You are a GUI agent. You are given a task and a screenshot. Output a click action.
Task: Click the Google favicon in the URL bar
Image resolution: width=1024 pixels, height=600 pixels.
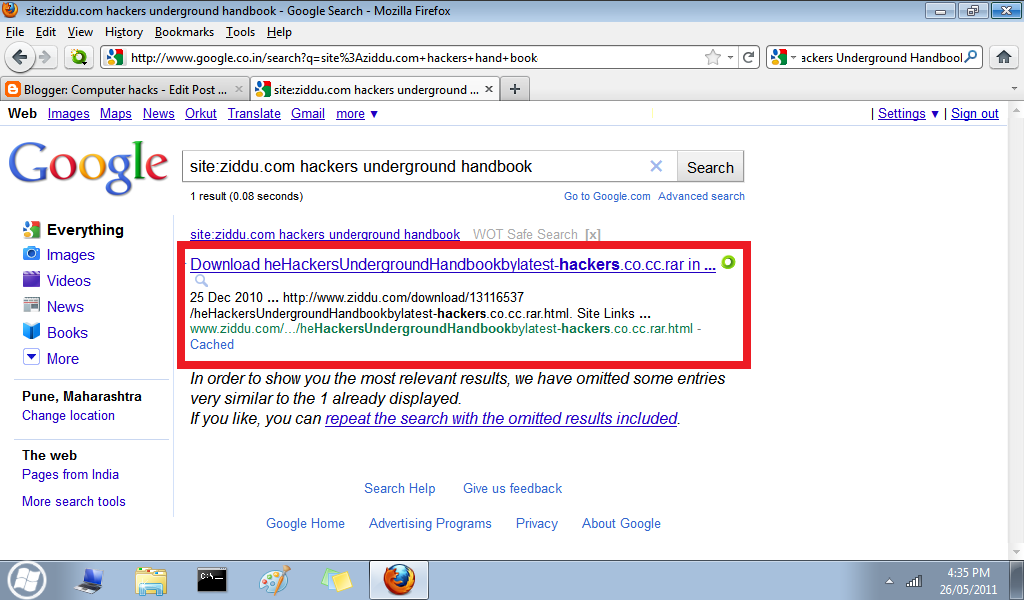(x=115, y=57)
